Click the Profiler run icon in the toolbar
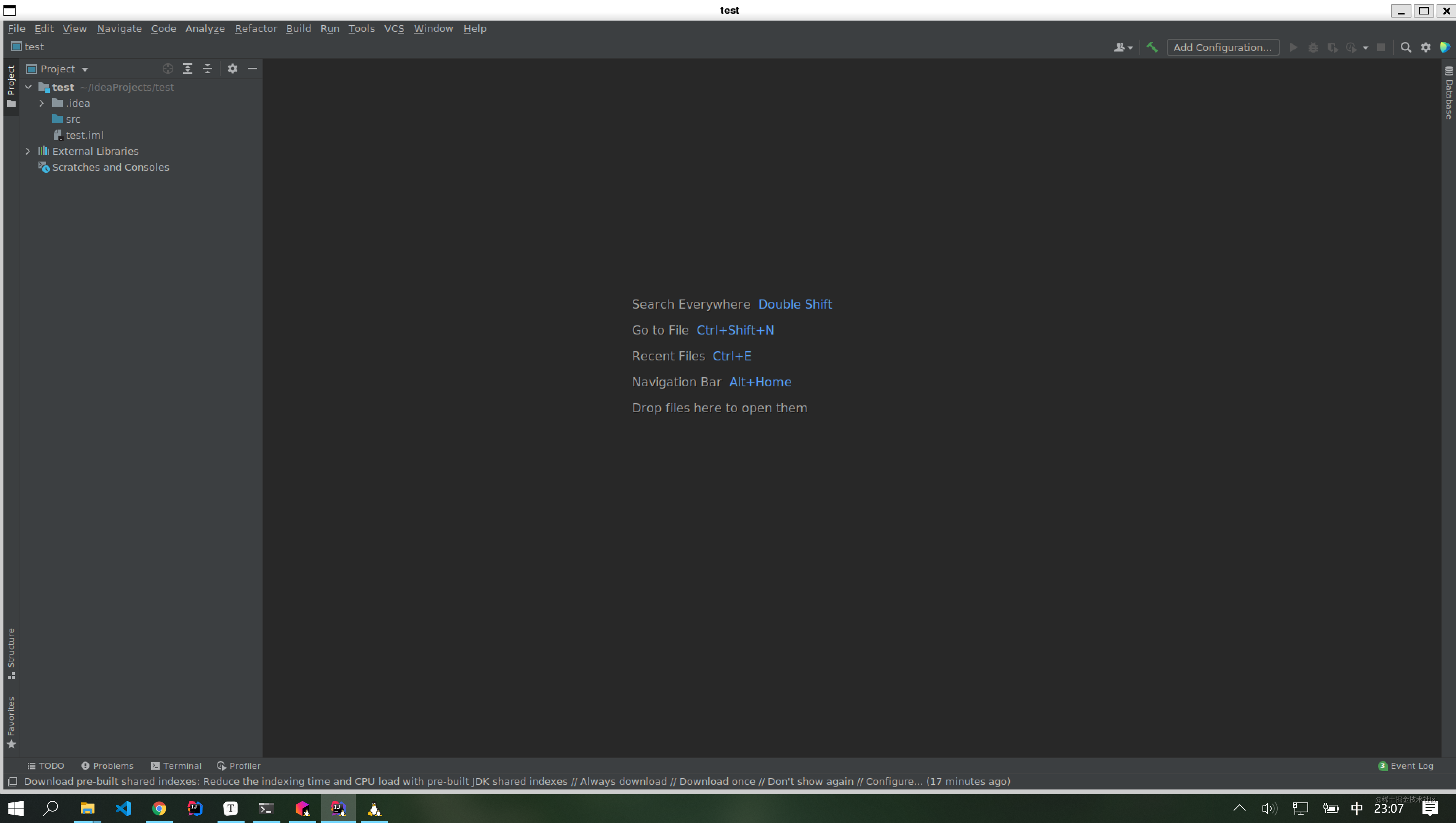The height and width of the screenshot is (823, 1456). [x=1352, y=48]
